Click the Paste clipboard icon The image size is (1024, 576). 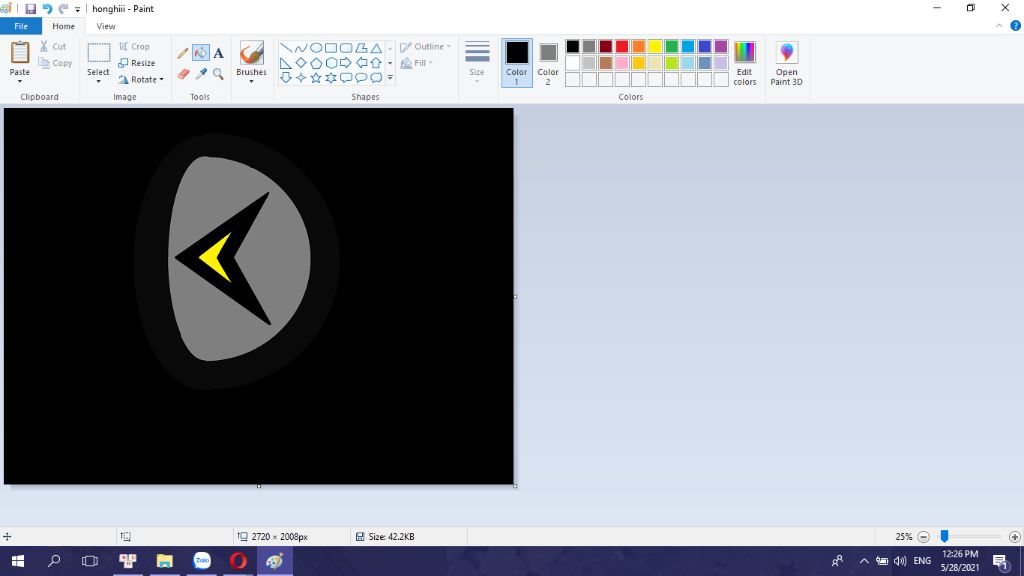[x=20, y=52]
